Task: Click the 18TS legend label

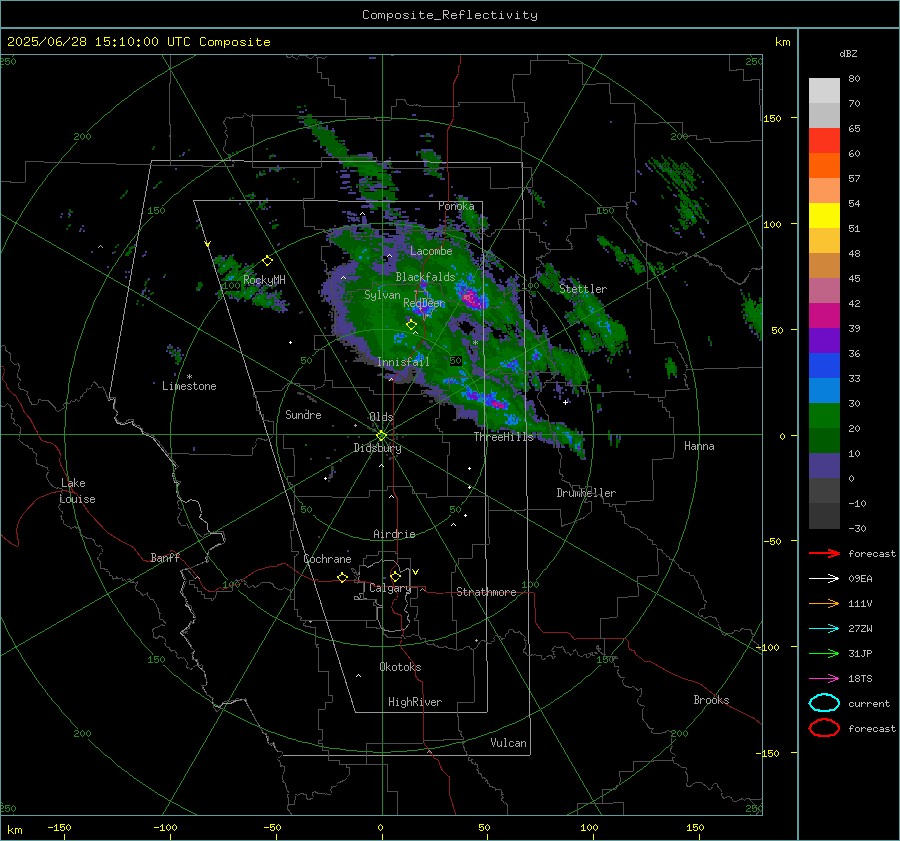Action: pos(860,679)
